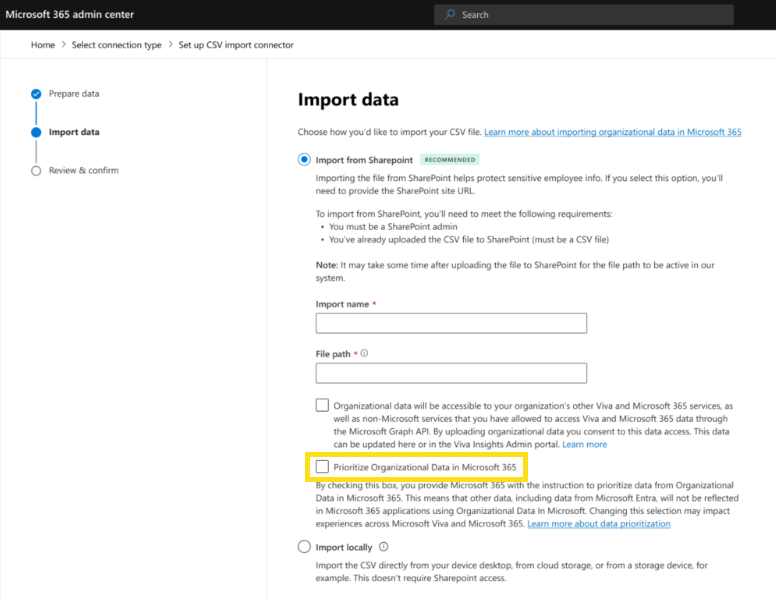Open Select connection type breadcrumb
Screen dimensions: 776x600
[x=116, y=45]
